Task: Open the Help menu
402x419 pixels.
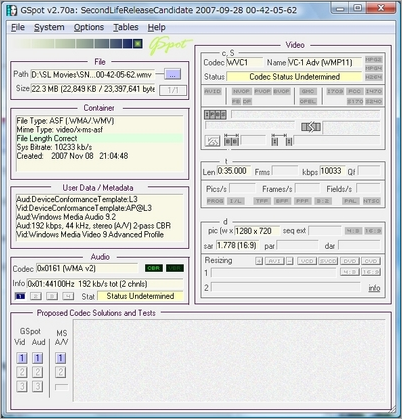Action: tap(157, 27)
